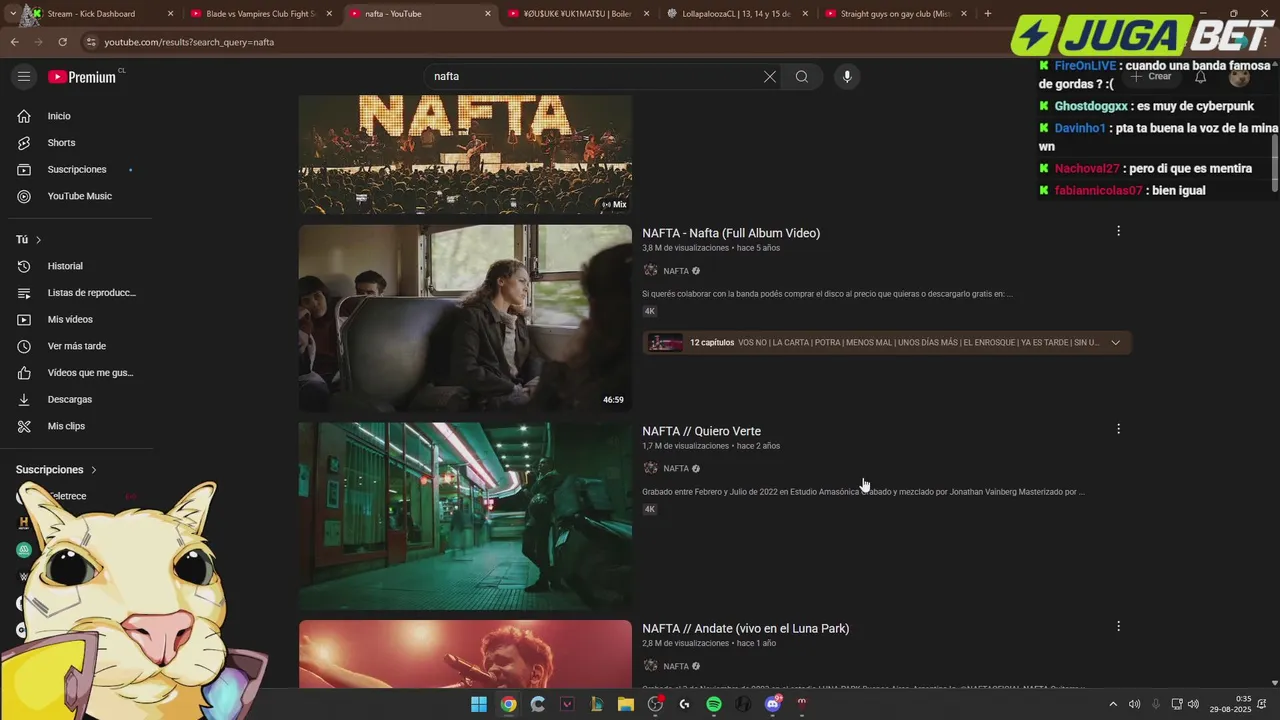Reload the page with refresh button
The image size is (1280, 720).
coord(62,42)
